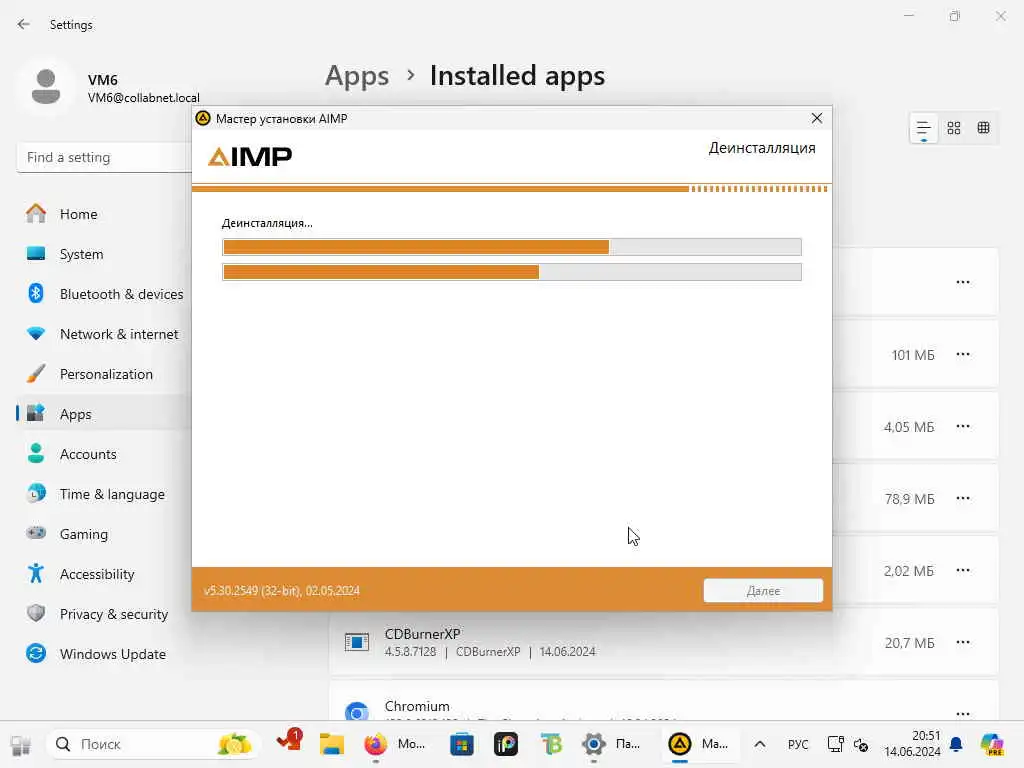Switch РУС input language indicator
This screenshot has width=1024, height=768.
click(x=797, y=744)
